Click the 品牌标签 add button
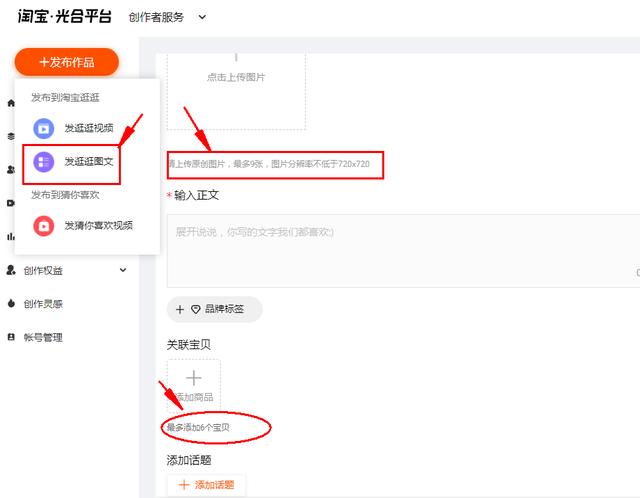The height and width of the screenshot is (498, 640). [x=214, y=310]
